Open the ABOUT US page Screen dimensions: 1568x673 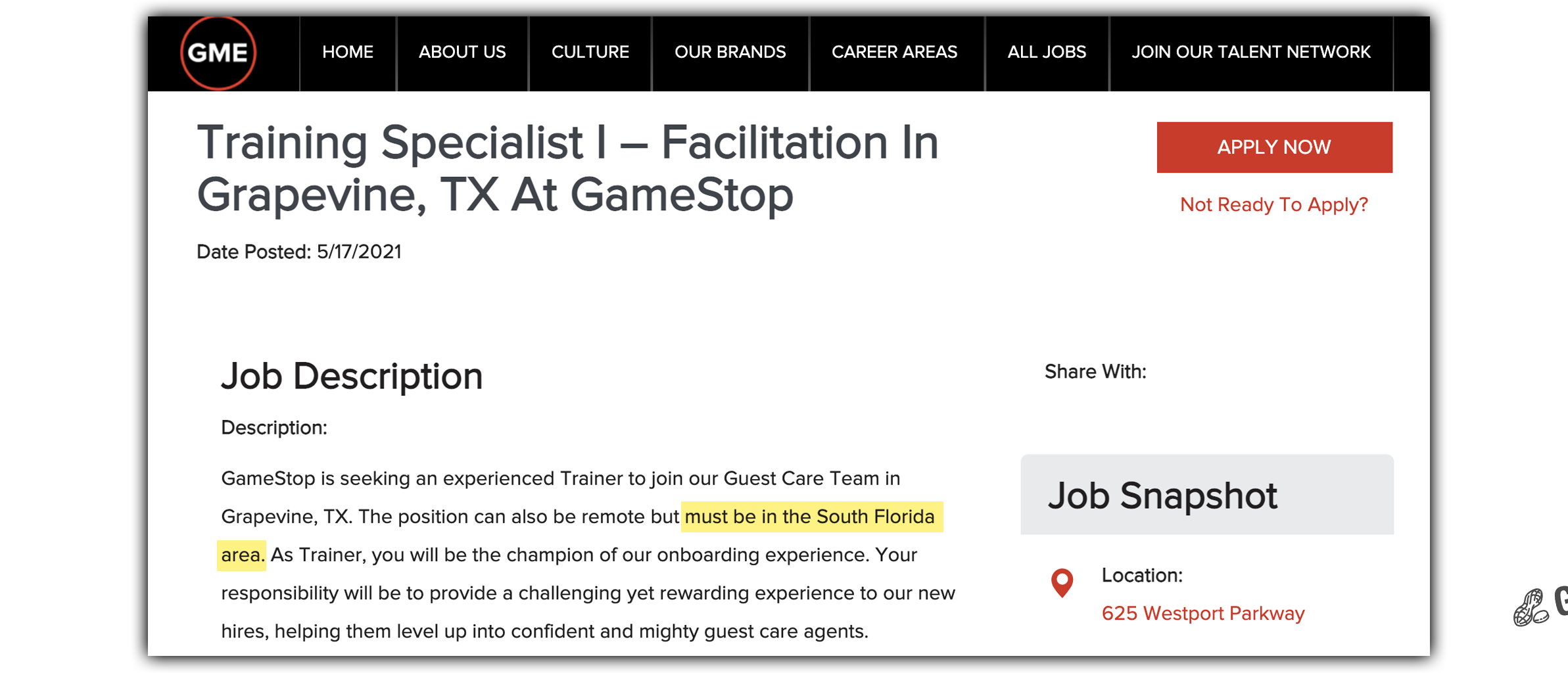pos(462,53)
